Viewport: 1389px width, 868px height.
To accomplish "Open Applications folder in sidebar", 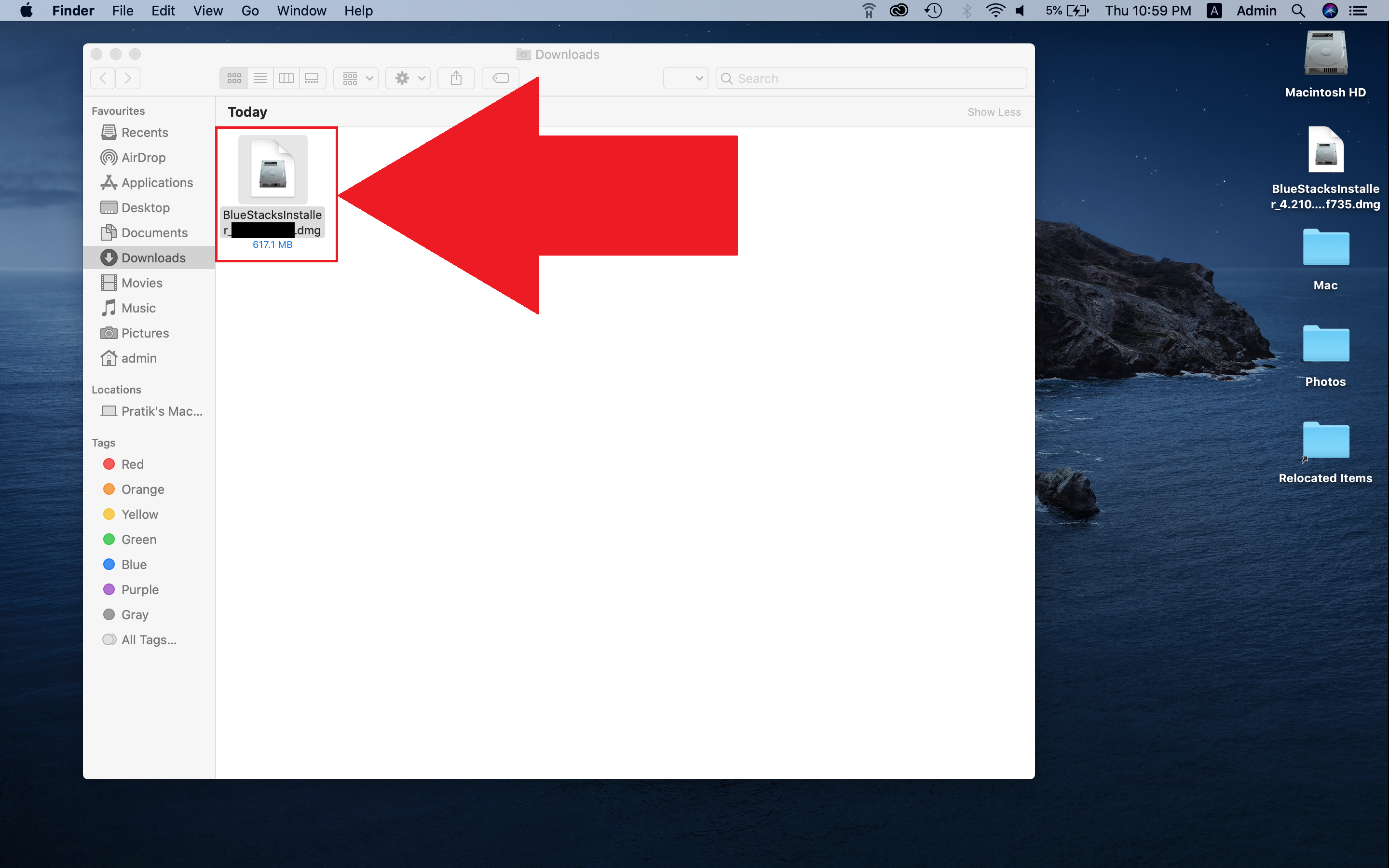I will pos(157,182).
